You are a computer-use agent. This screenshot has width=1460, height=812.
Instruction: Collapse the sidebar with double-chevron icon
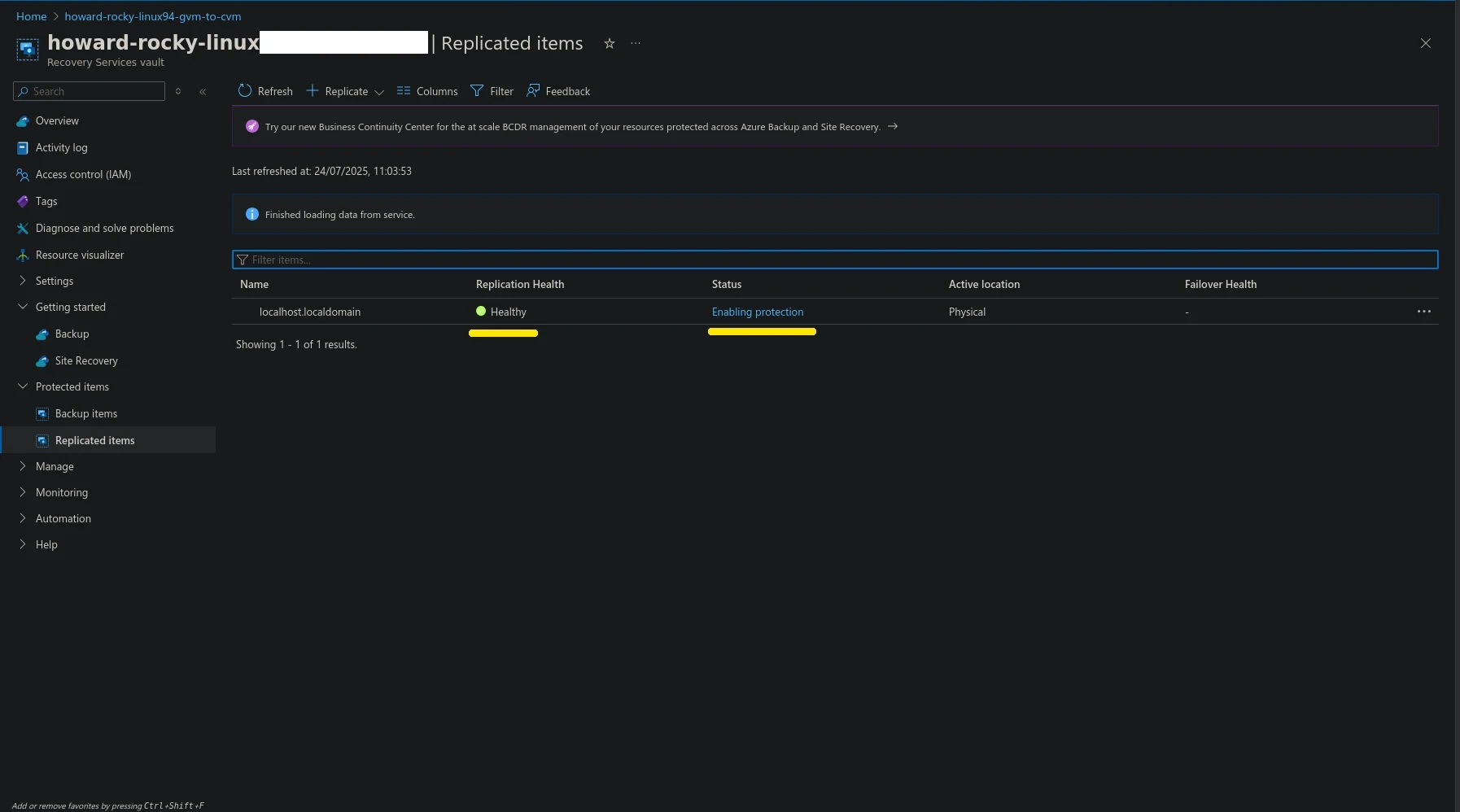[x=203, y=91]
